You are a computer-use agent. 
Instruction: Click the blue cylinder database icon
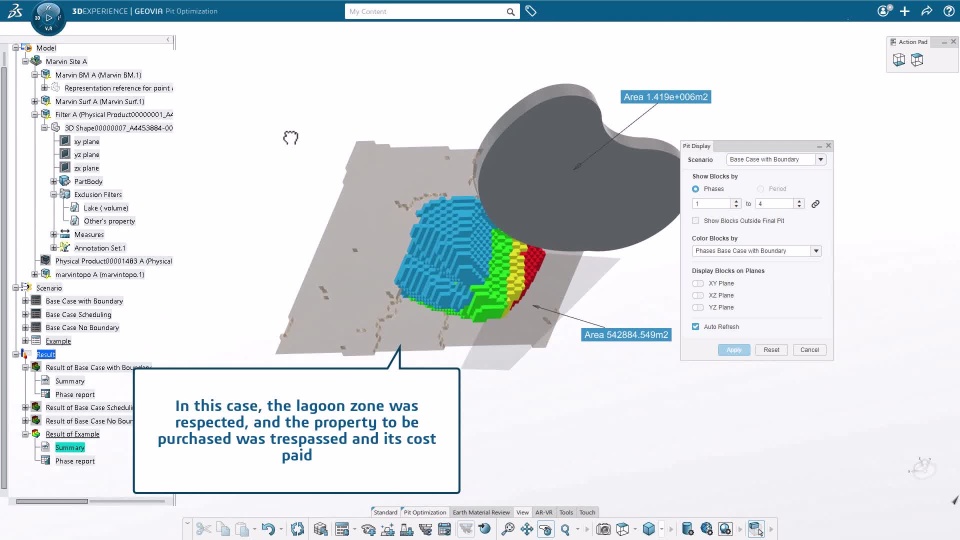point(688,529)
